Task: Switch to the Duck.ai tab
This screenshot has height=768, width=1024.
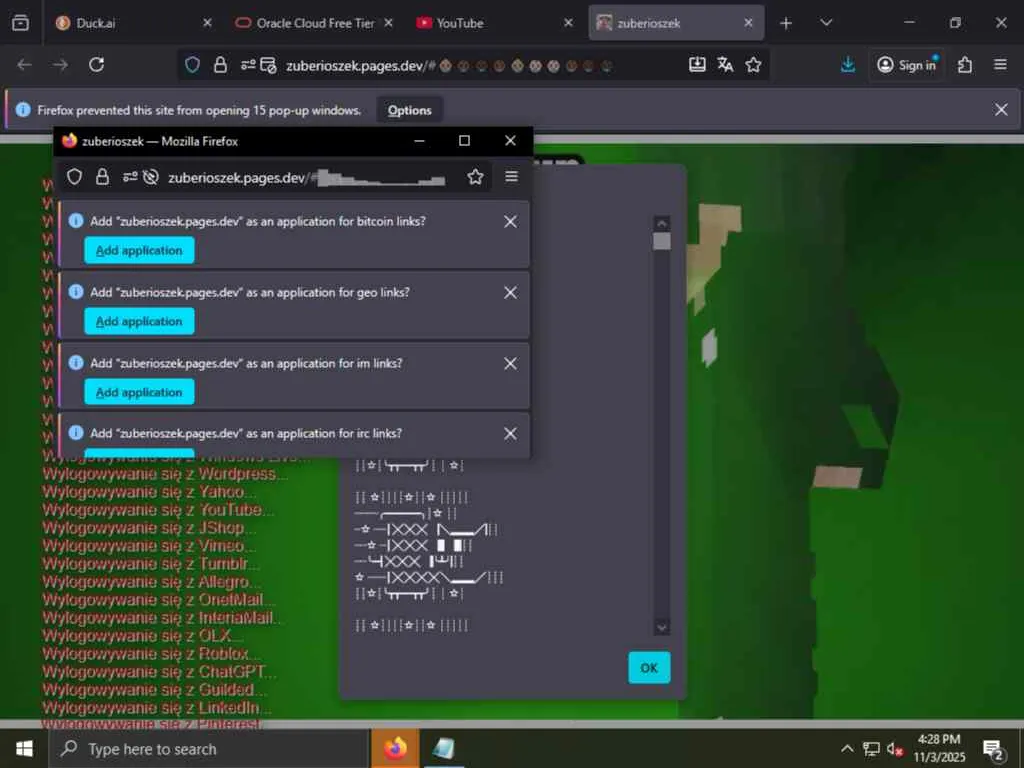Action: tap(134, 23)
